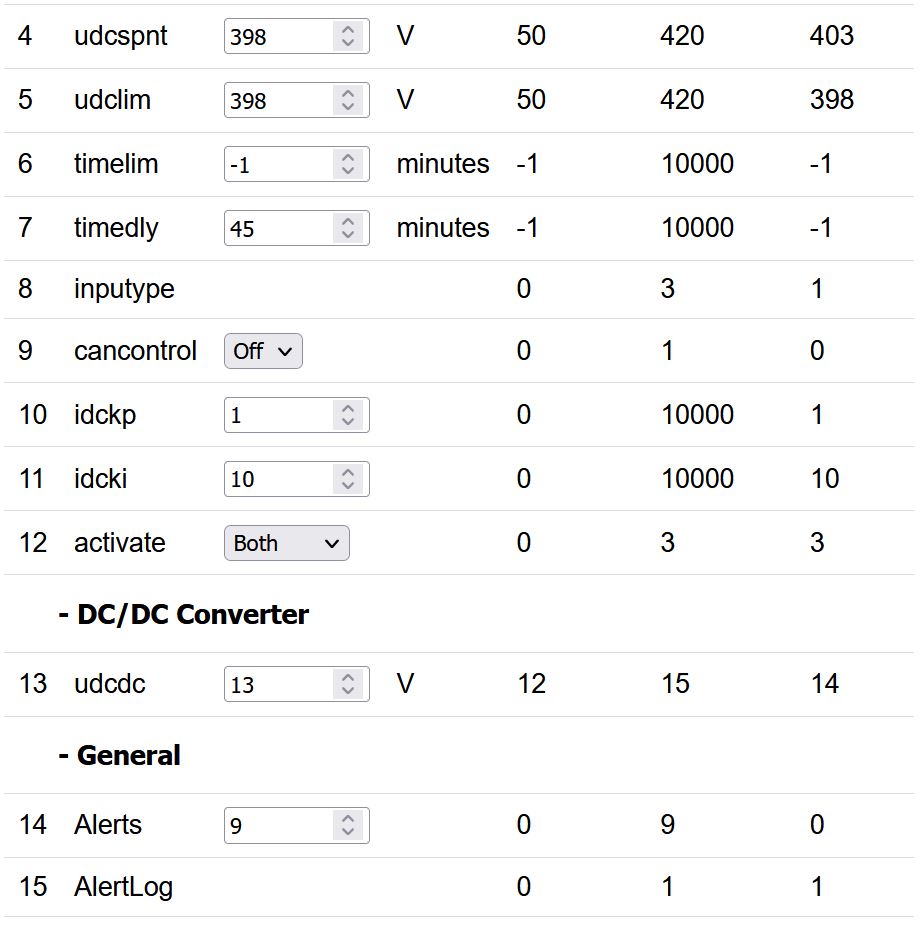Click the udcdc voltage input field
The height and width of the screenshot is (929, 920).
(280, 685)
